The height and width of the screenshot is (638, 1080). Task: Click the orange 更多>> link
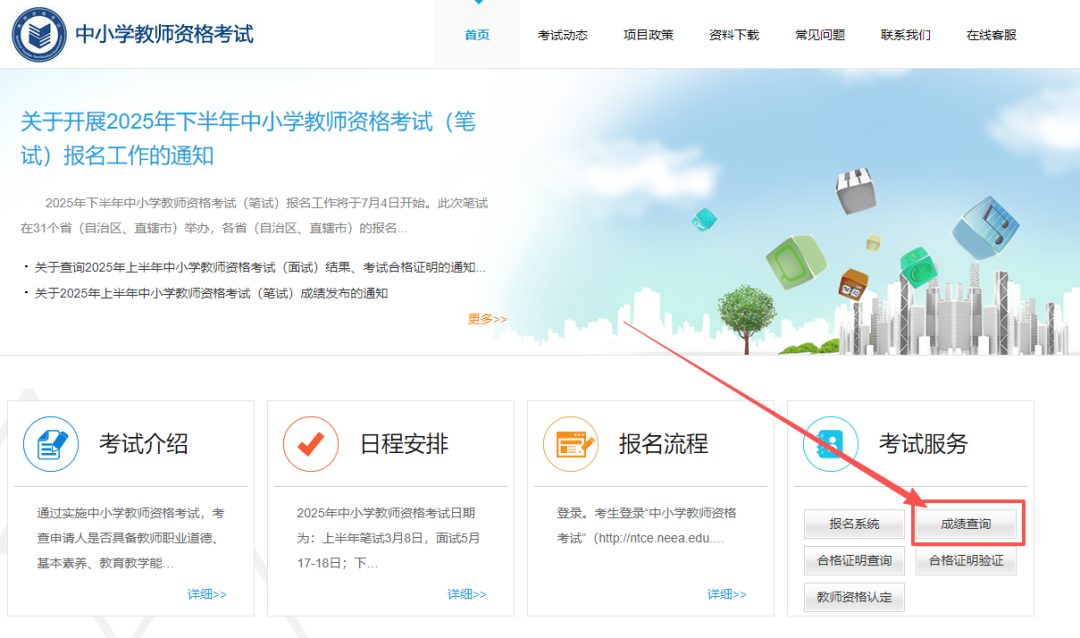[x=487, y=319]
